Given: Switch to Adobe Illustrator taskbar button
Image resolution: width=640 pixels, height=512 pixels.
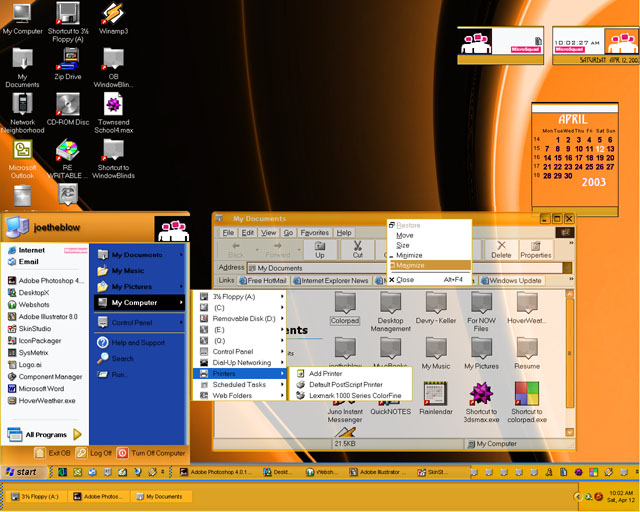Looking at the screenshot, I should pos(378,472).
